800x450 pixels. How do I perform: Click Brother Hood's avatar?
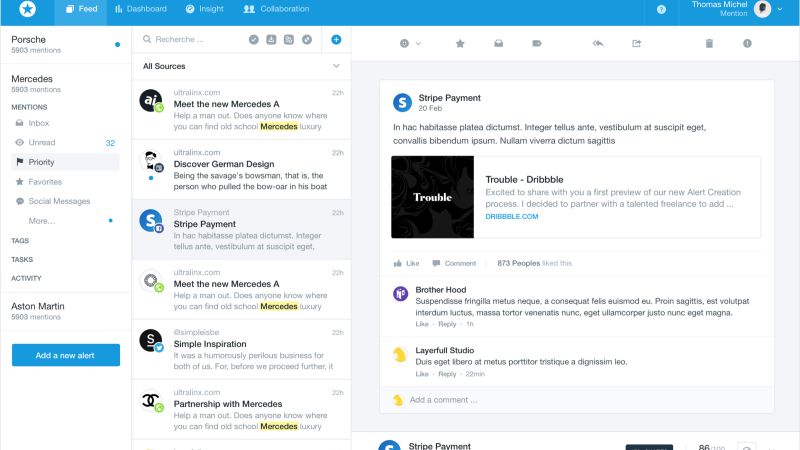click(401, 294)
